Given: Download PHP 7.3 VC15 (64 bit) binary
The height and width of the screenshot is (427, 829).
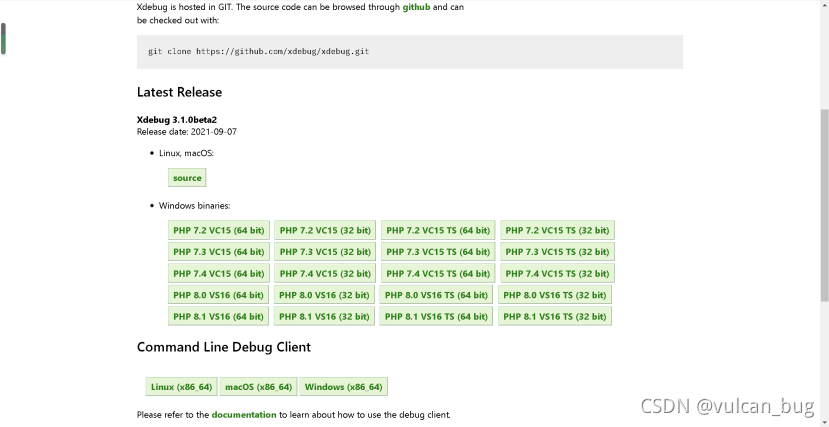Looking at the screenshot, I should 219,252.
